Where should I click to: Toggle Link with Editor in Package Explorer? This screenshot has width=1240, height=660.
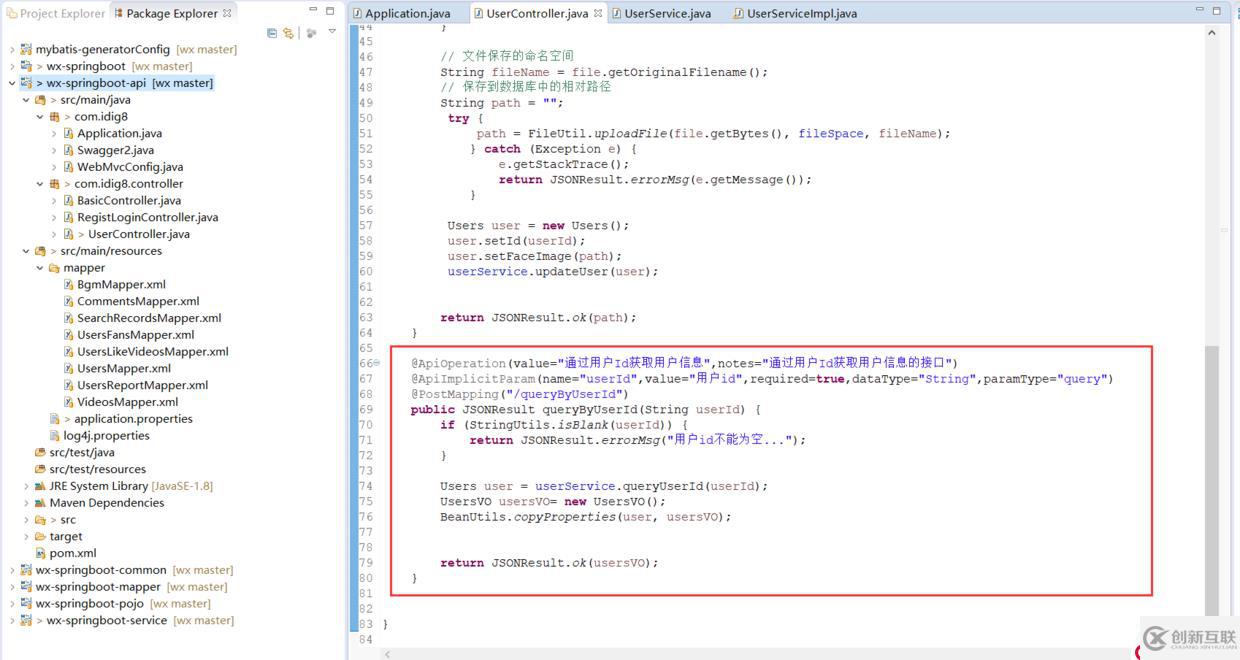pos(288,33)
